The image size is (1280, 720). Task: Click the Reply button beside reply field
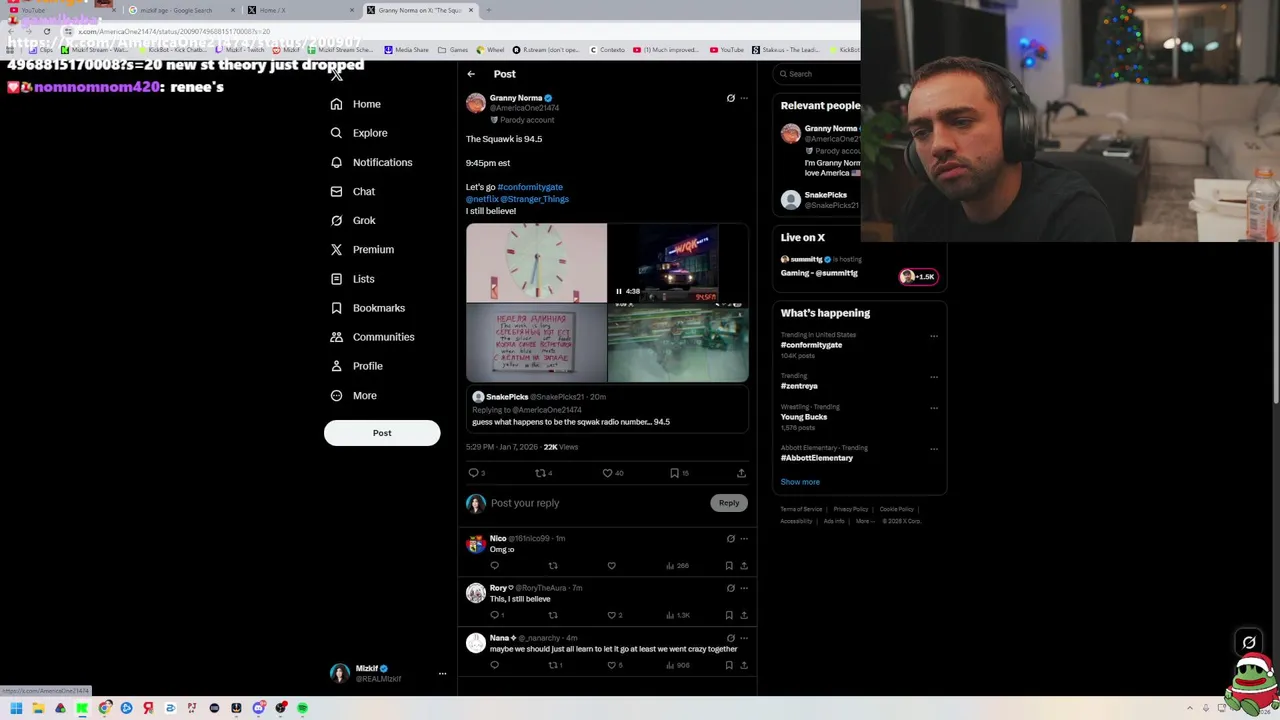729,503
